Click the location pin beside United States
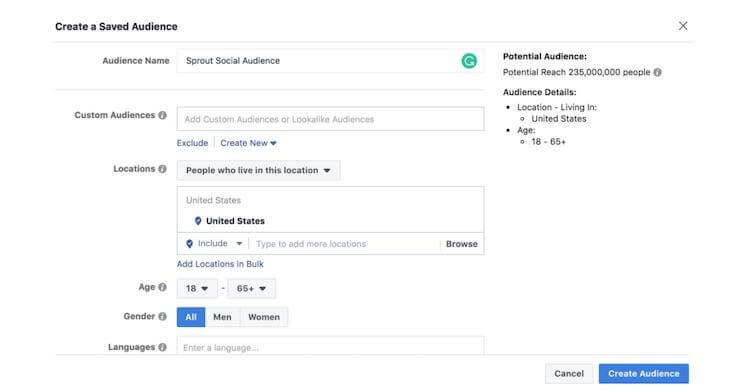 198,221
